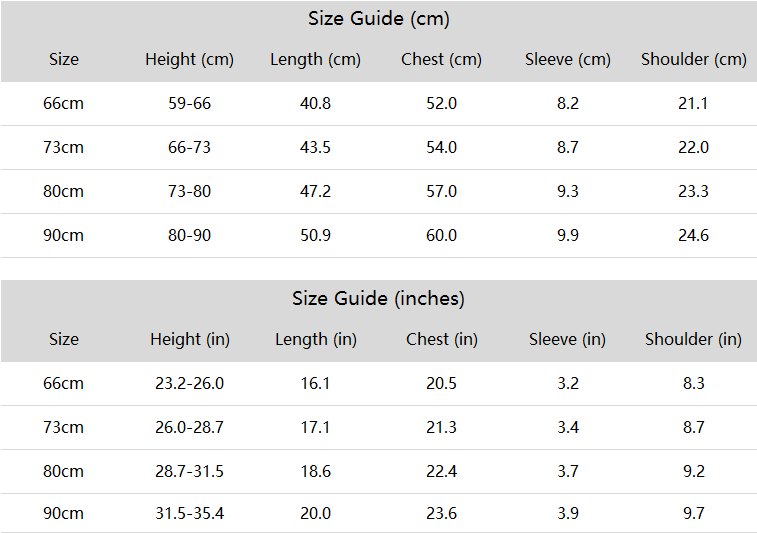Select the 17.1 length in inches
The image size is (757, 533).
(315, 427)
